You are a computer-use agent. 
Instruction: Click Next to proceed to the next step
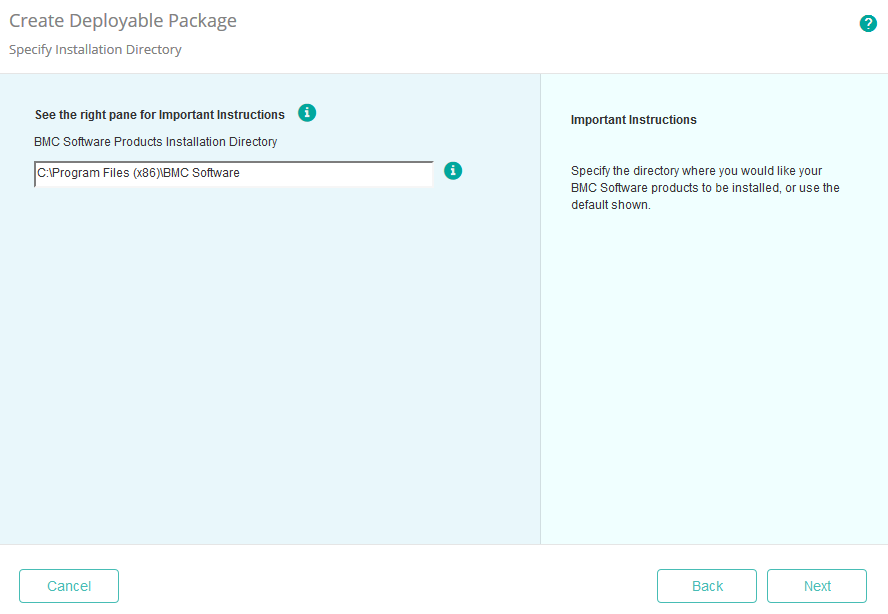[x=817, y=586]
